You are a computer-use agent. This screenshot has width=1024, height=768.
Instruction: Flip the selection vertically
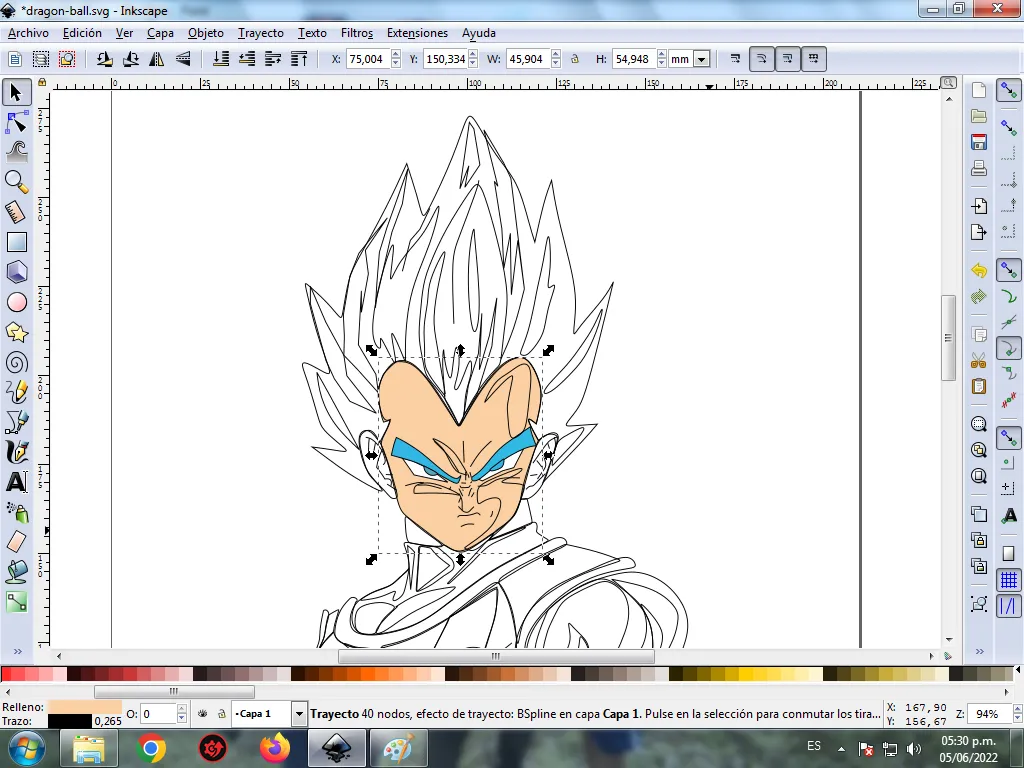[x=183, y=59]
